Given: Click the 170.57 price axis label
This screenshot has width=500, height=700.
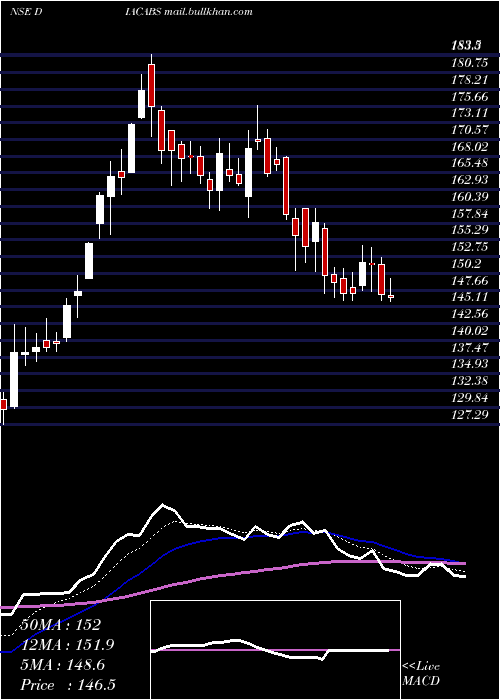Looking at the screenshot, I should click(470, 130).
